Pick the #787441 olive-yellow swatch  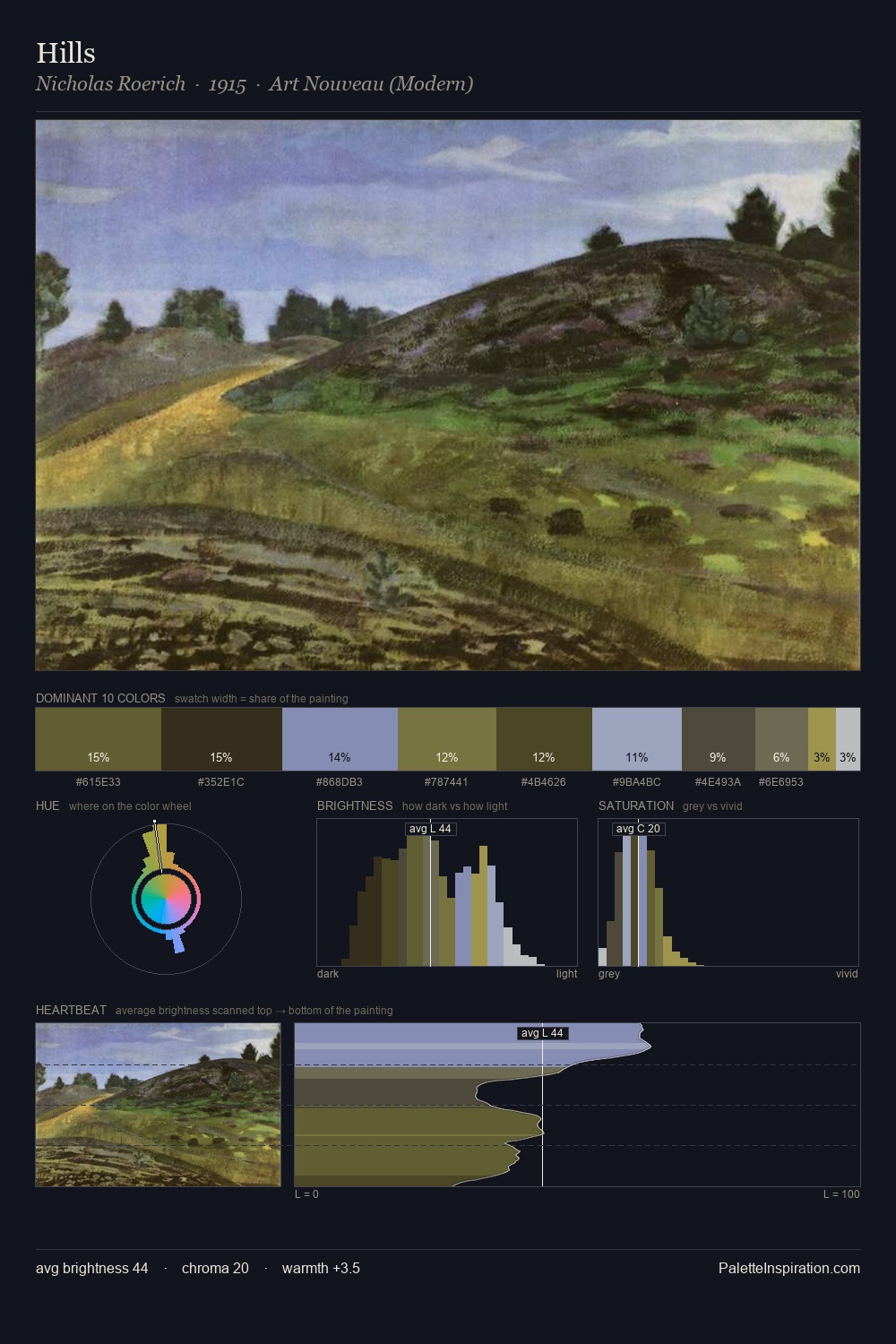click(447, 739)
